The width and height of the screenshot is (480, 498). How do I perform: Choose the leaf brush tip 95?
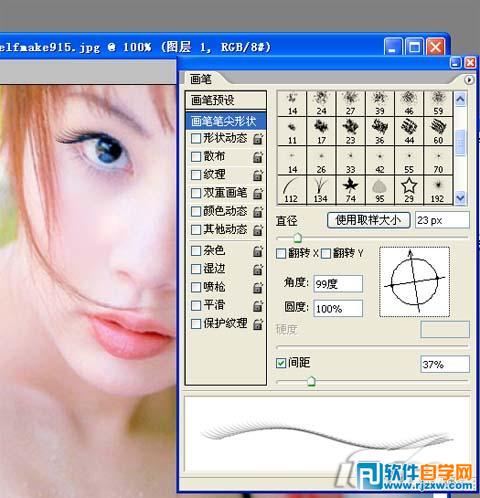click(x=380, y=190)
